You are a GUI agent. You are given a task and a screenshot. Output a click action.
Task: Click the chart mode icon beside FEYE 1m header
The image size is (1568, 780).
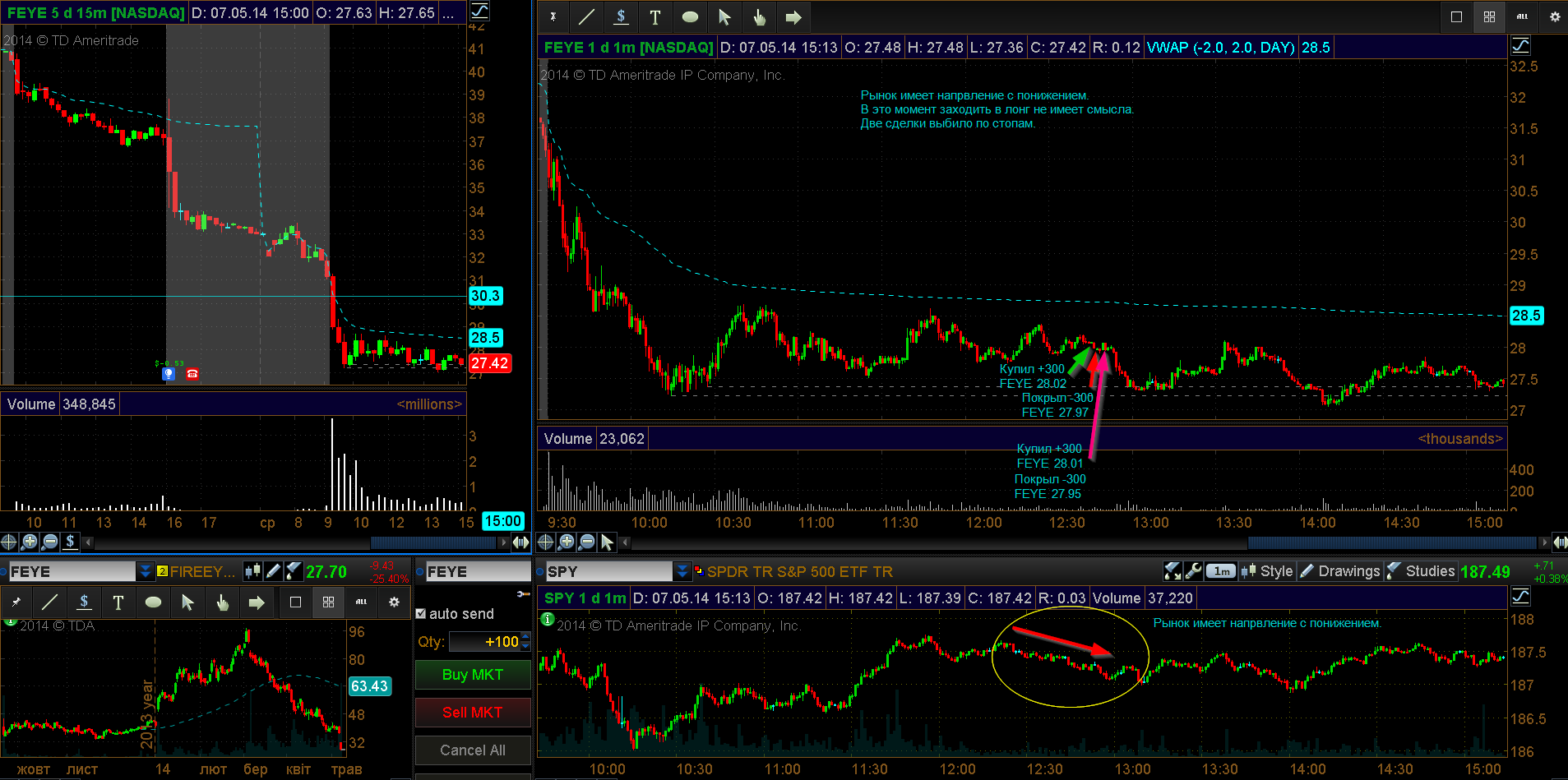point(1521,46)
